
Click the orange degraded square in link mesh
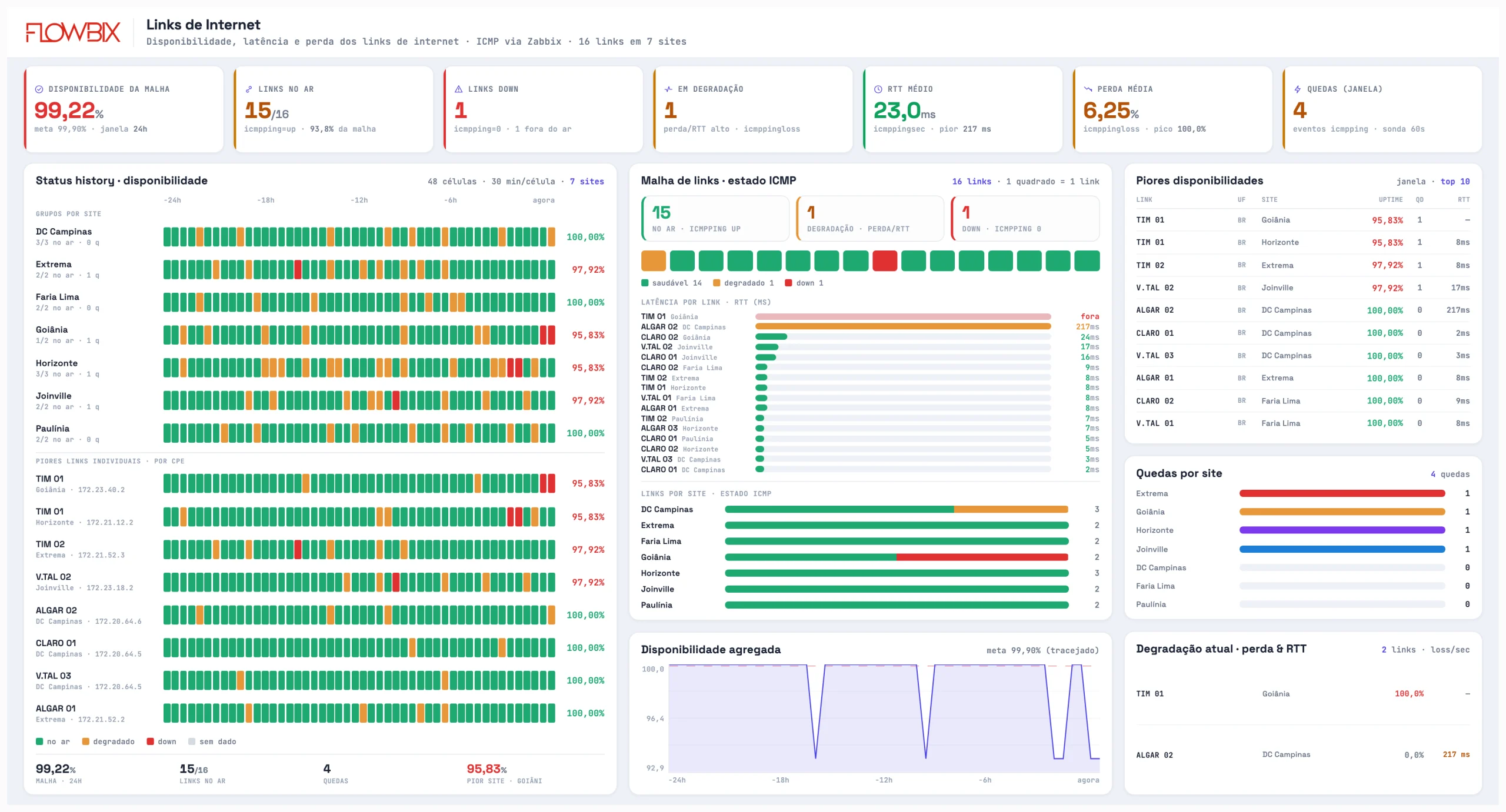pos(654,260)
